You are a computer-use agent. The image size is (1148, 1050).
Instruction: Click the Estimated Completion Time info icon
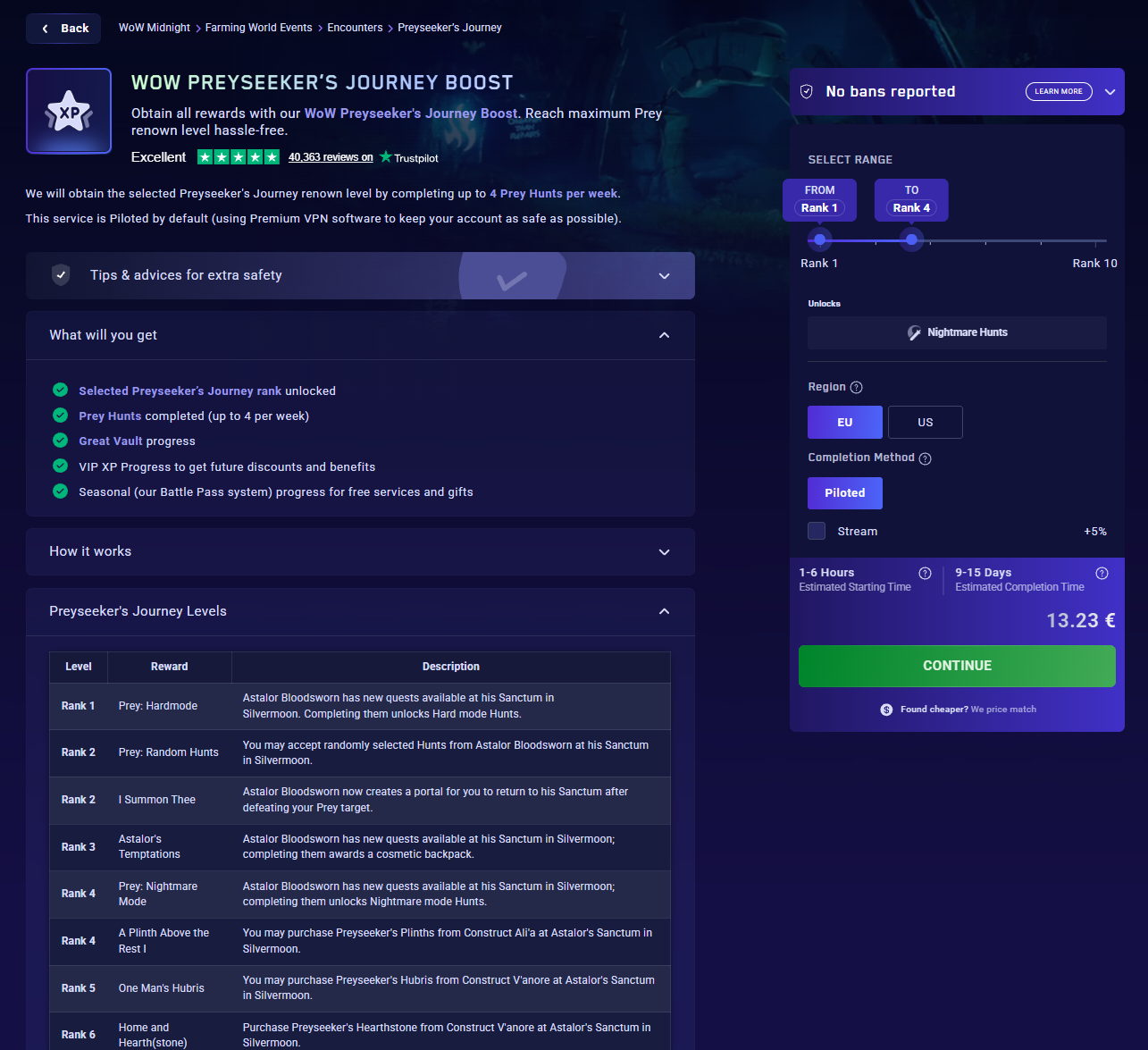[x=1102, y=573]
